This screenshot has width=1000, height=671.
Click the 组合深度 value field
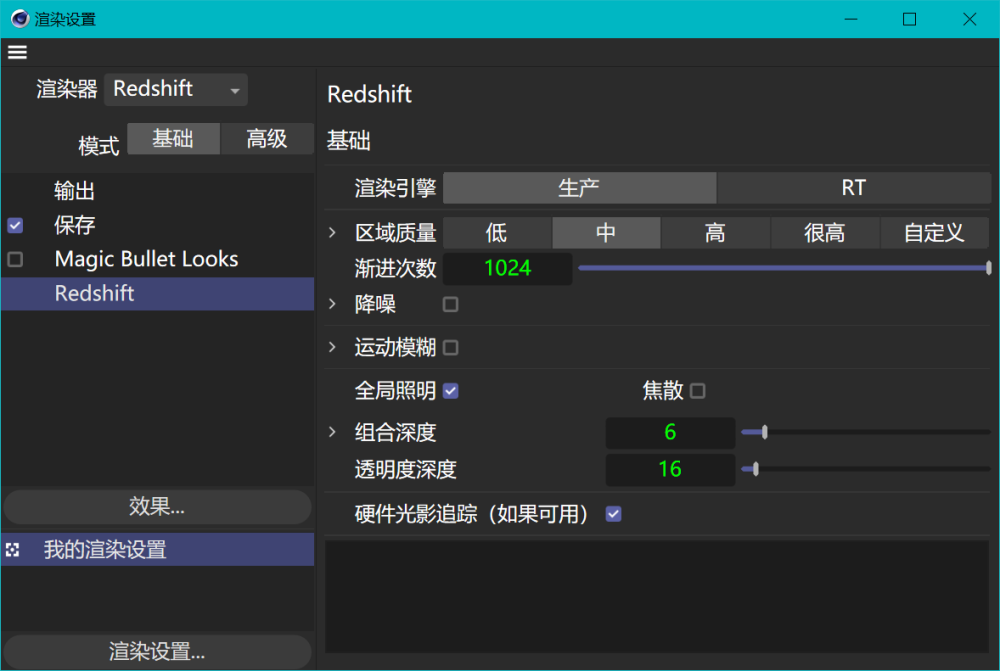(x=670, y=432)
